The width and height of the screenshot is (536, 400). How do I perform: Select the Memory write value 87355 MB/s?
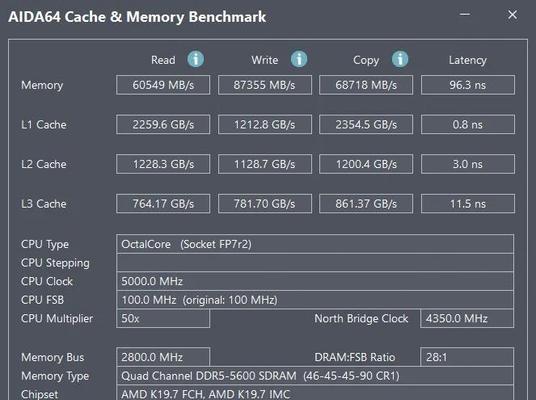click(265, 85)
